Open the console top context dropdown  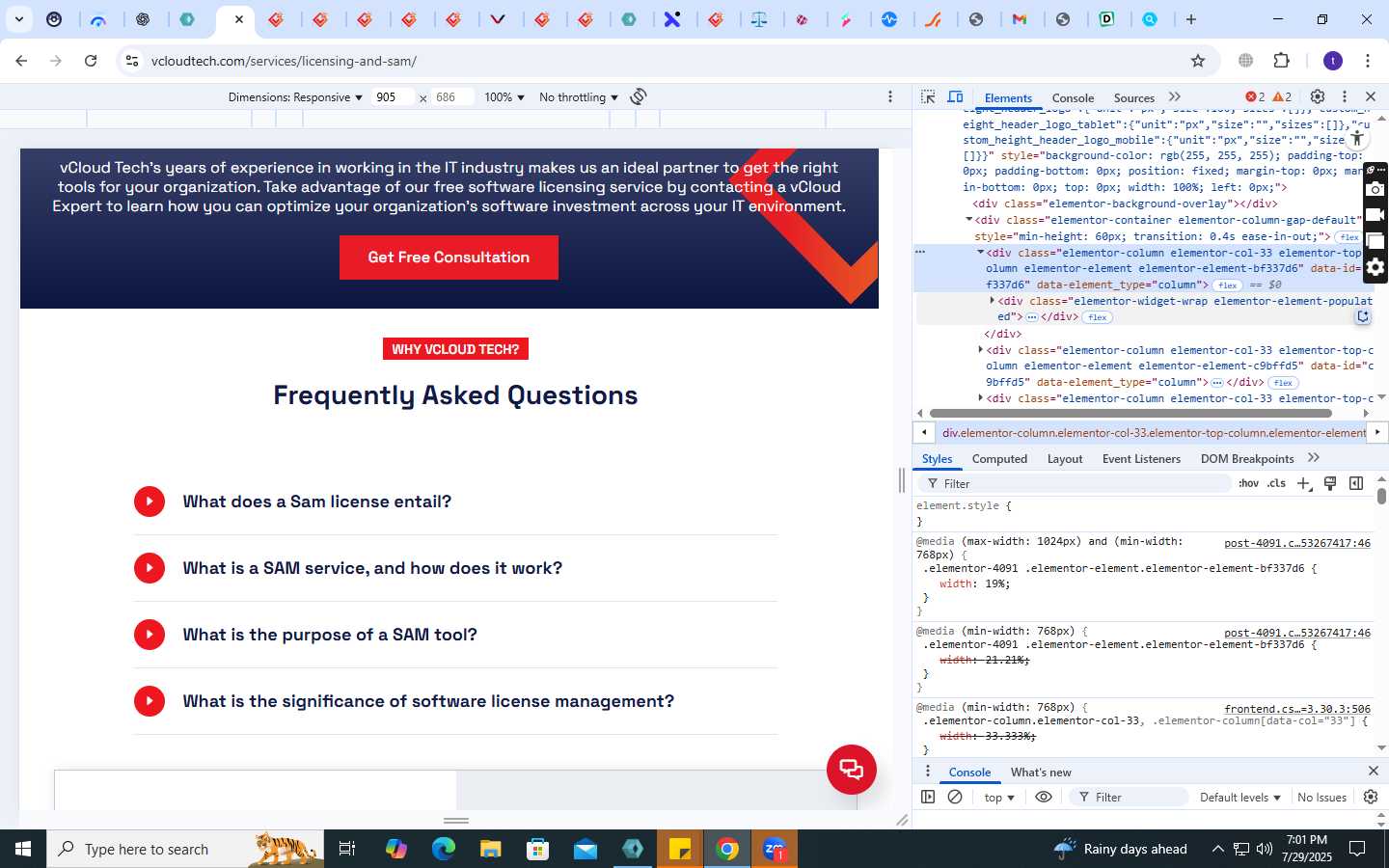click(999, 798)
